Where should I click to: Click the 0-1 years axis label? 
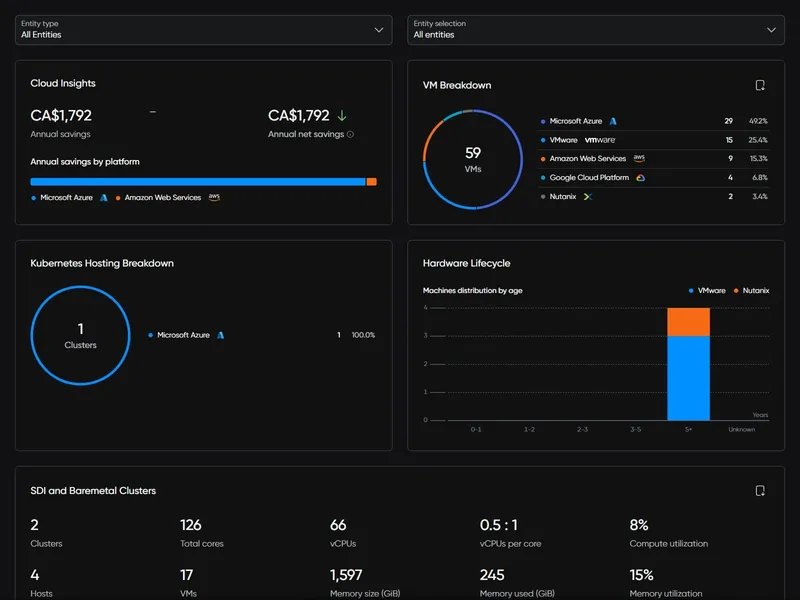[x=476, y=430]
